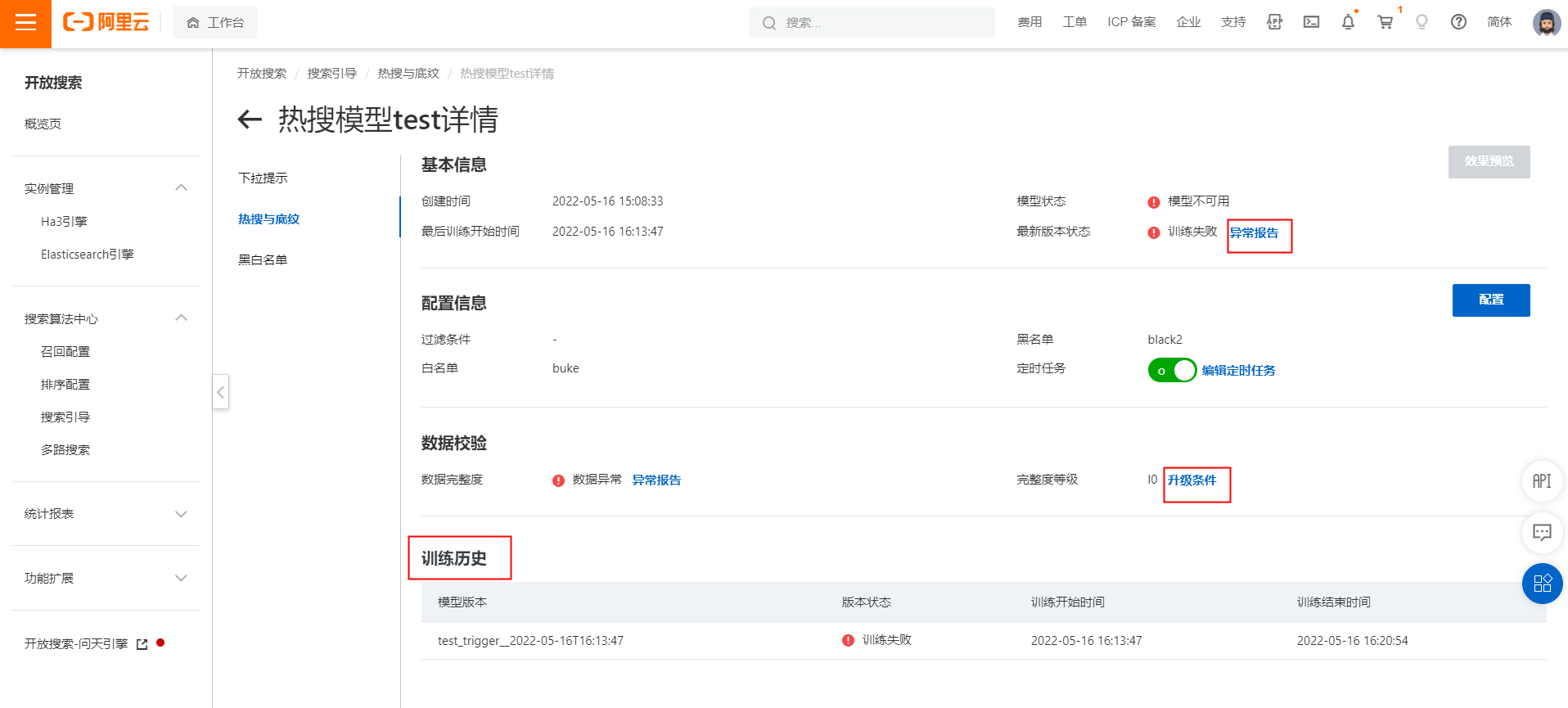The width and height of the screenshot is (1568, 708).
Task: Click the app/mini-program icon in header
Action: (x=1274, y=22)
